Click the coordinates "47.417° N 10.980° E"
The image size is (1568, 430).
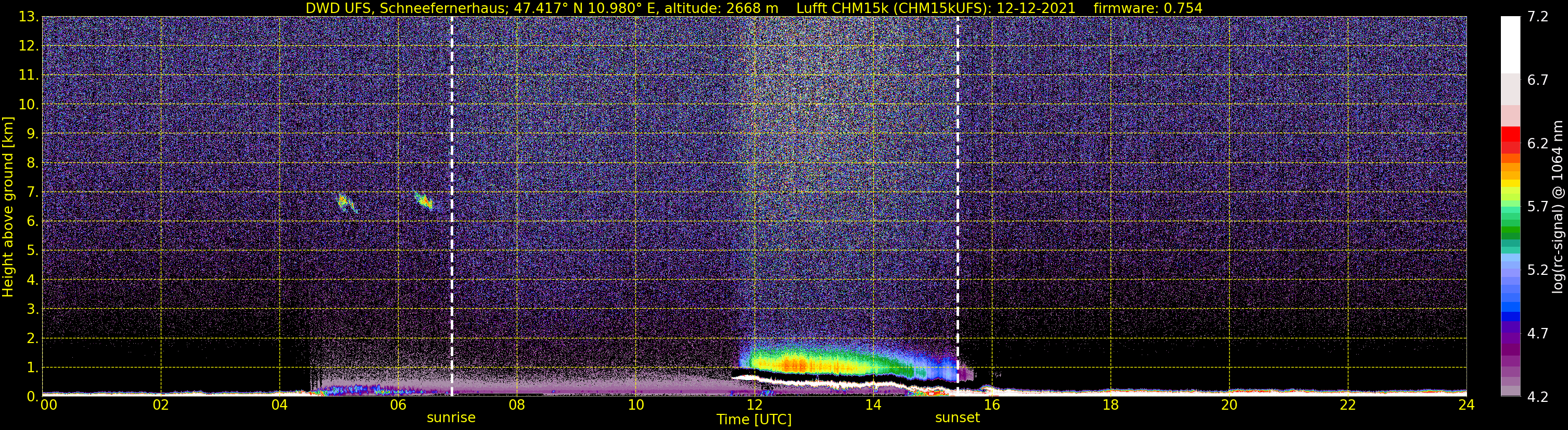click(x=586, y=8)
